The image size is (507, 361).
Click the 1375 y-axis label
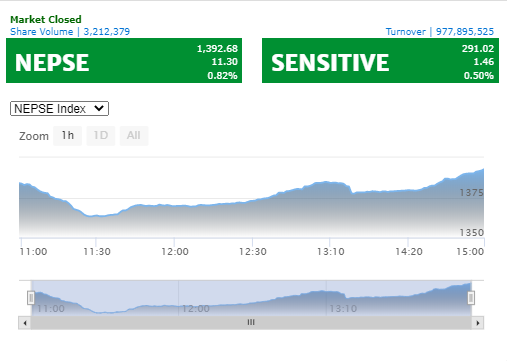coord(471,193)
